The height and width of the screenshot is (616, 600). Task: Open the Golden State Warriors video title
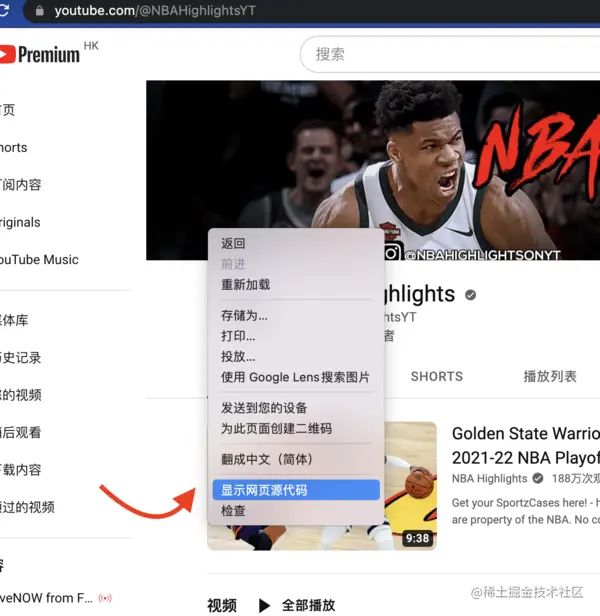(x=526, y=446)
